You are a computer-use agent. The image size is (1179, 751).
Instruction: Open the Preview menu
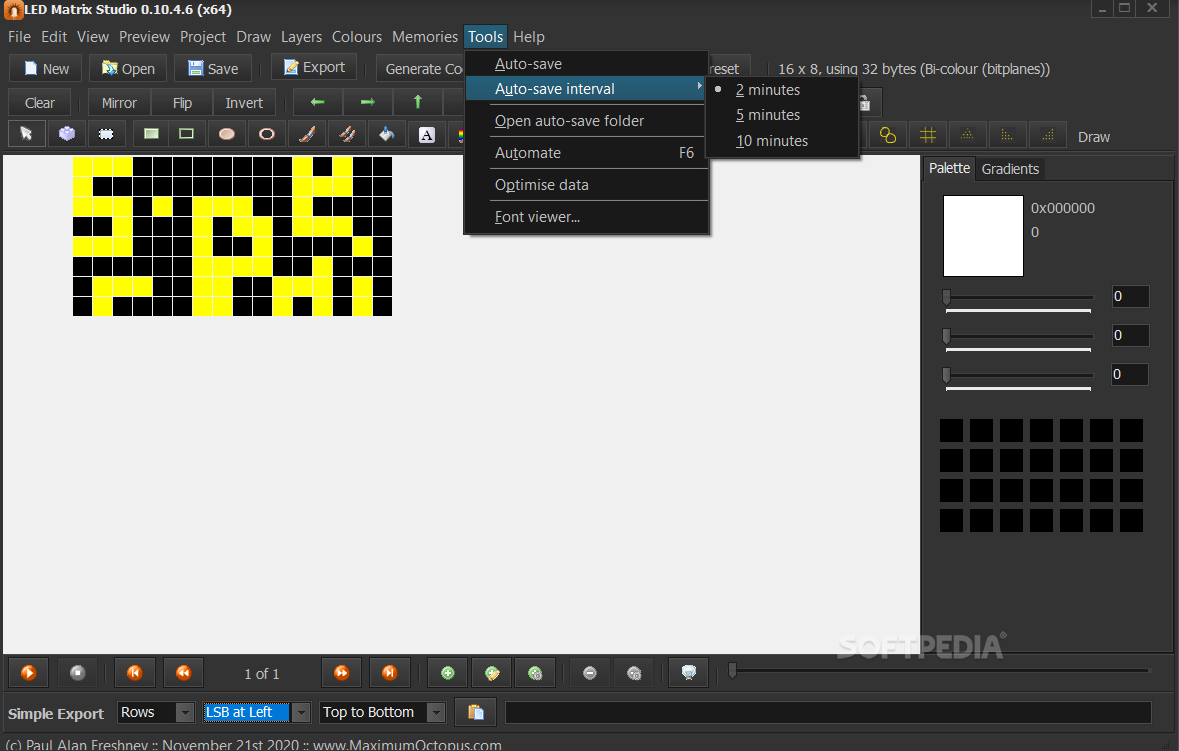pos(144,37)
